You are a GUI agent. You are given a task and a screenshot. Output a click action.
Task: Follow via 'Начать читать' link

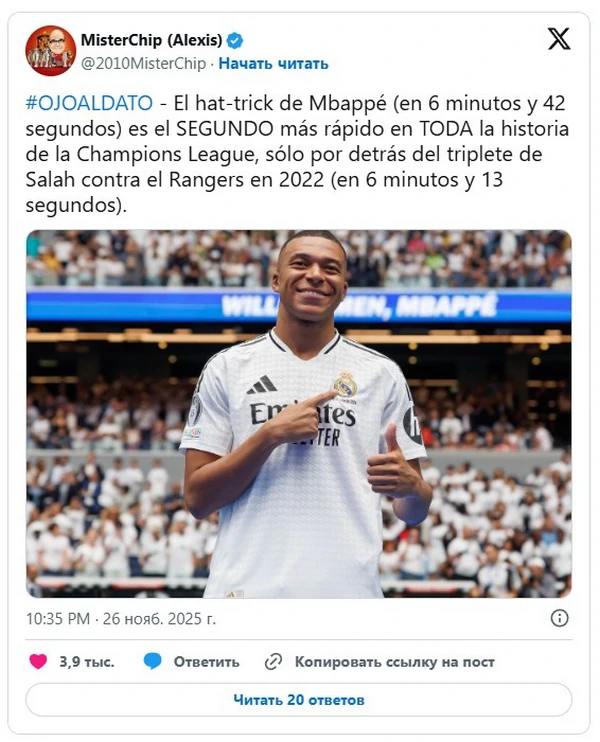tap(274, 63)
